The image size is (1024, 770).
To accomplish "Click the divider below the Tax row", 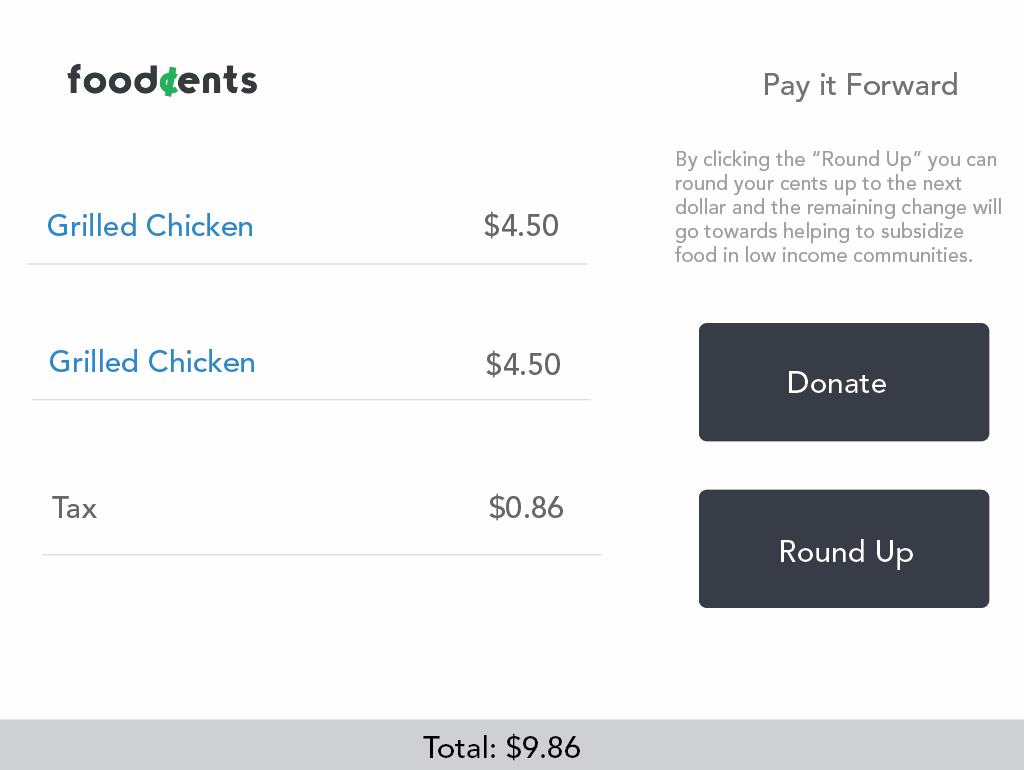I will coord(322,554).
